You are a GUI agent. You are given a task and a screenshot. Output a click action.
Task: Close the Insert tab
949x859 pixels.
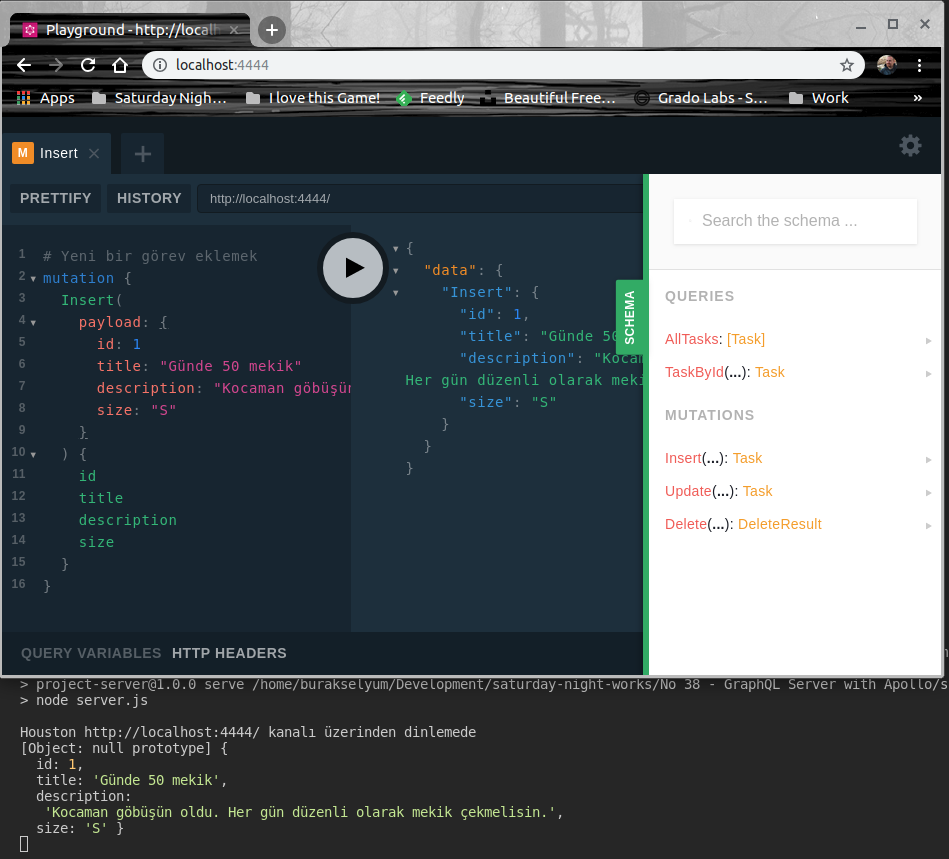click(x=94, y=153)
